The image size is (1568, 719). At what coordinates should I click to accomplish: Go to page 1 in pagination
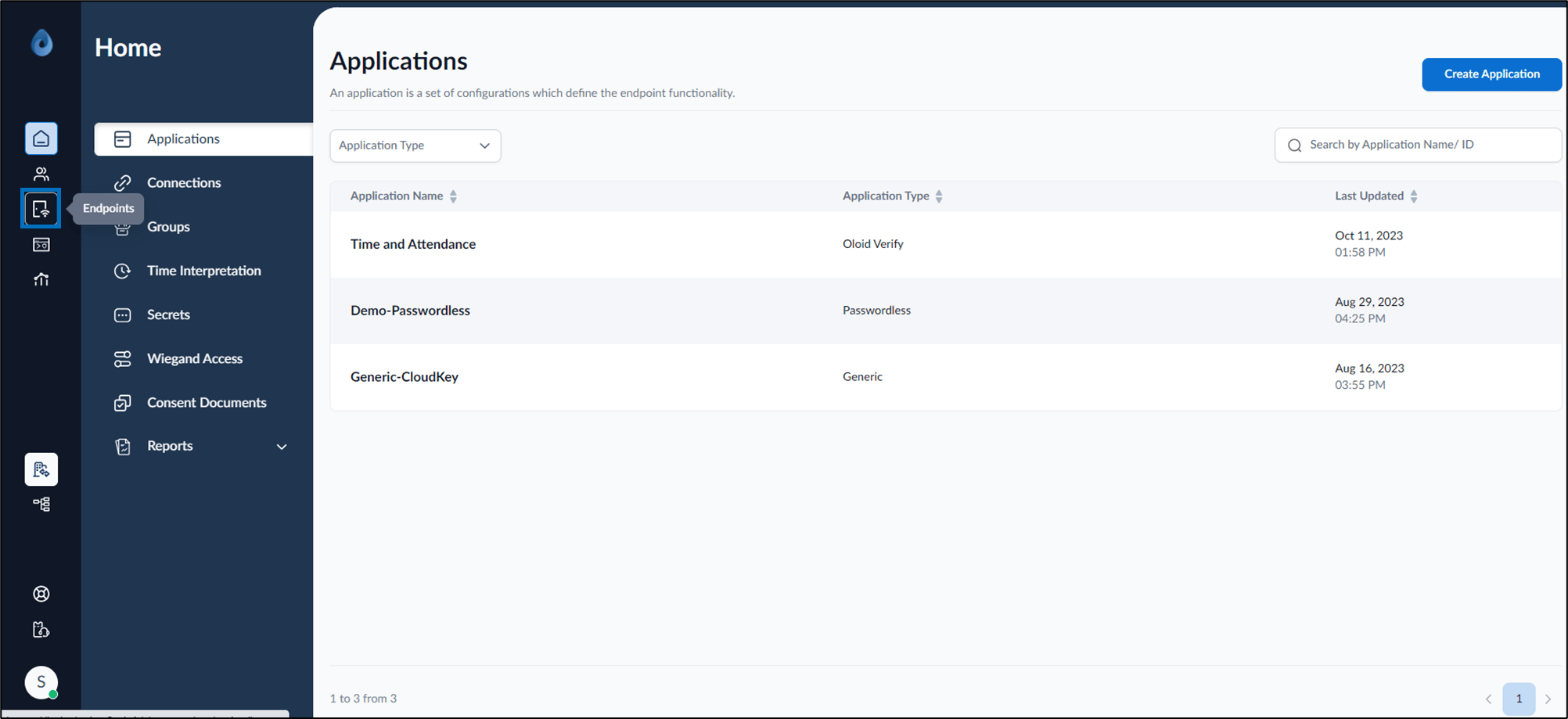coord(1519,699)
